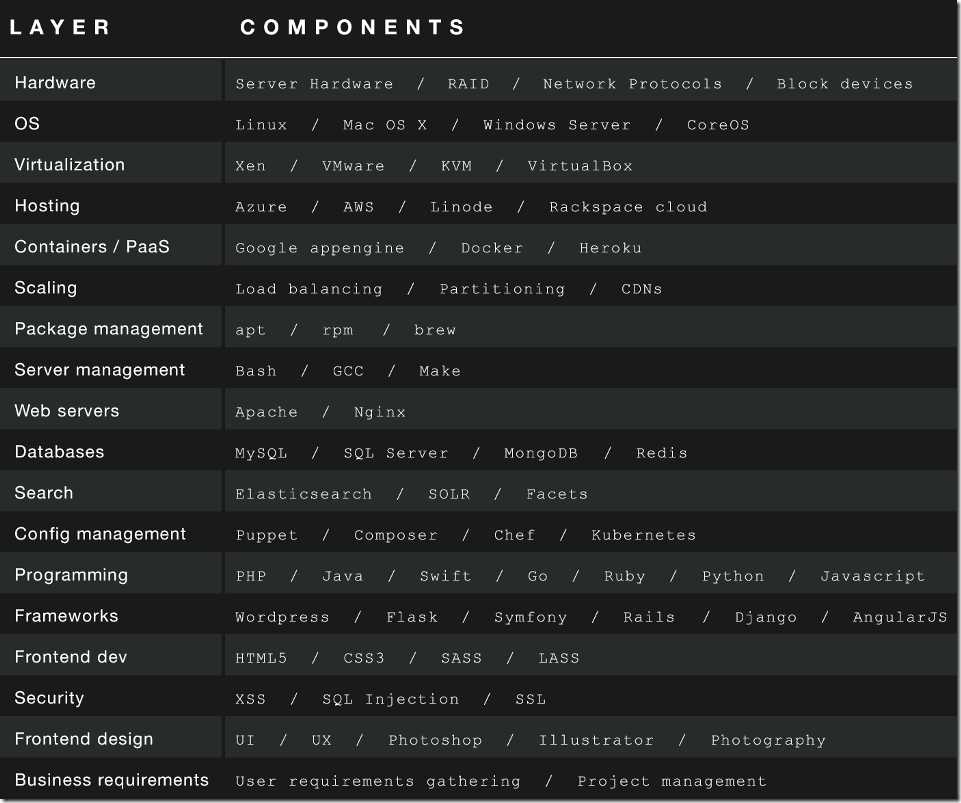Select the Virtualization layer label
The width and height of the screenshot is (961, 803).
70,165
